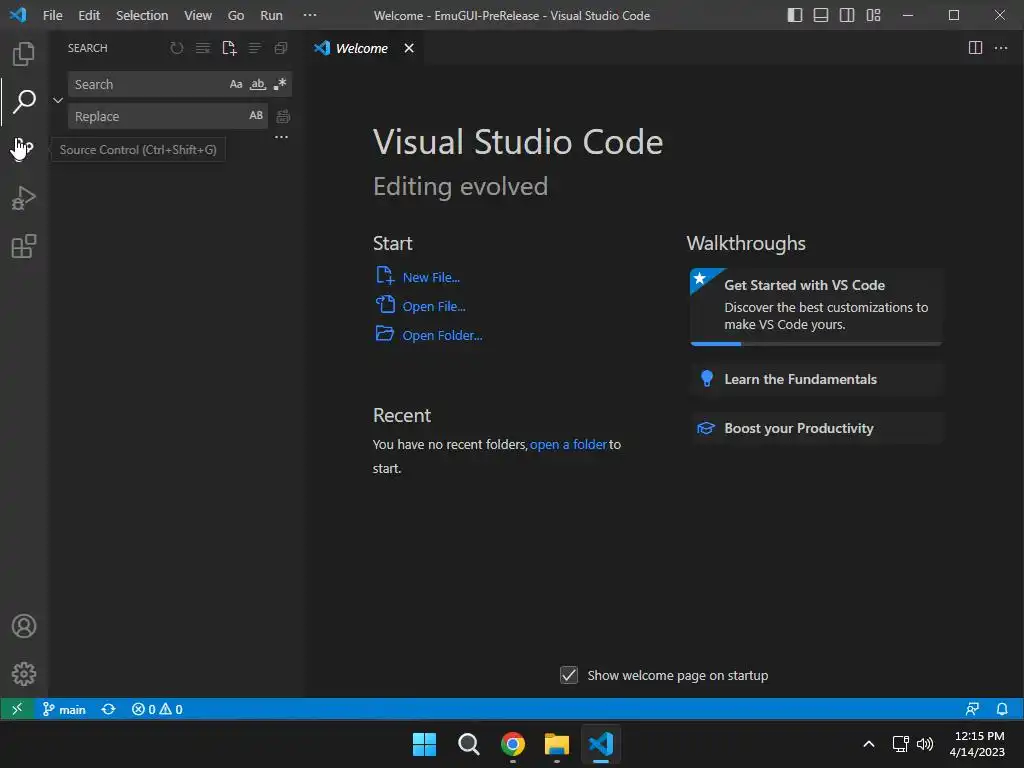Click the New File... link
Image resolution: width=1024 pixels, height=768 pixels.
tap(431, 278)
